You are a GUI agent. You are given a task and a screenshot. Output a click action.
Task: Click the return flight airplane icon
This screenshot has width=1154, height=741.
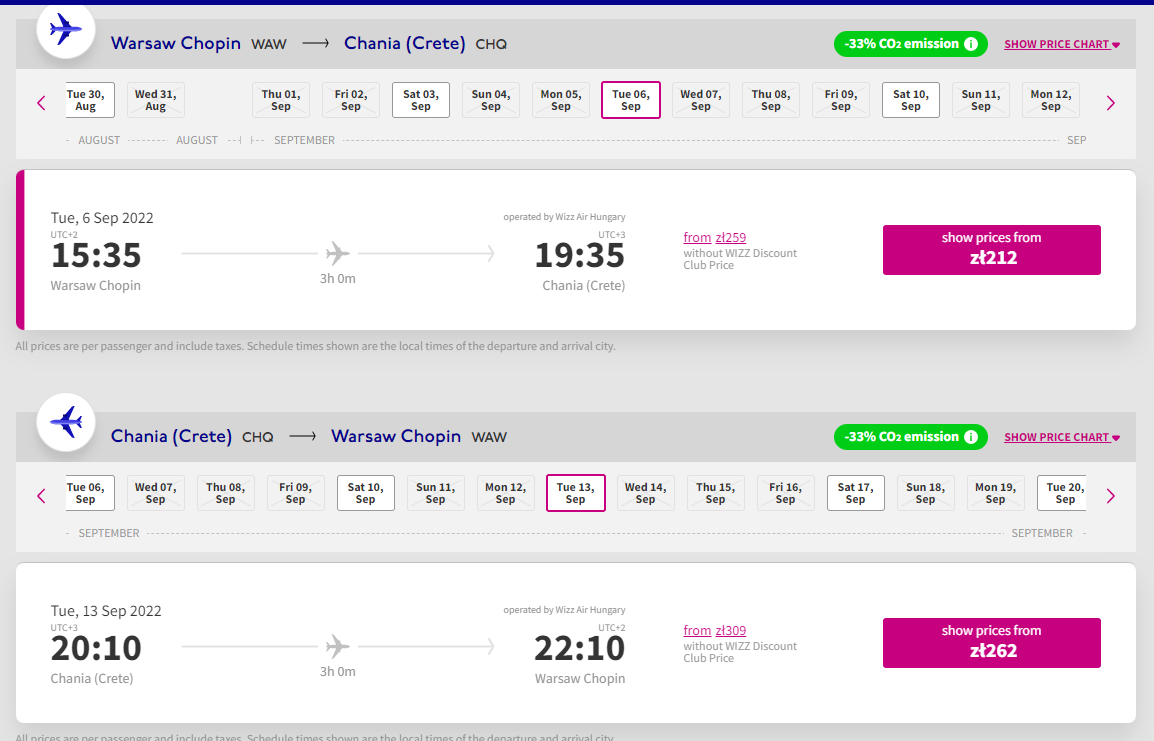(66, 422)
